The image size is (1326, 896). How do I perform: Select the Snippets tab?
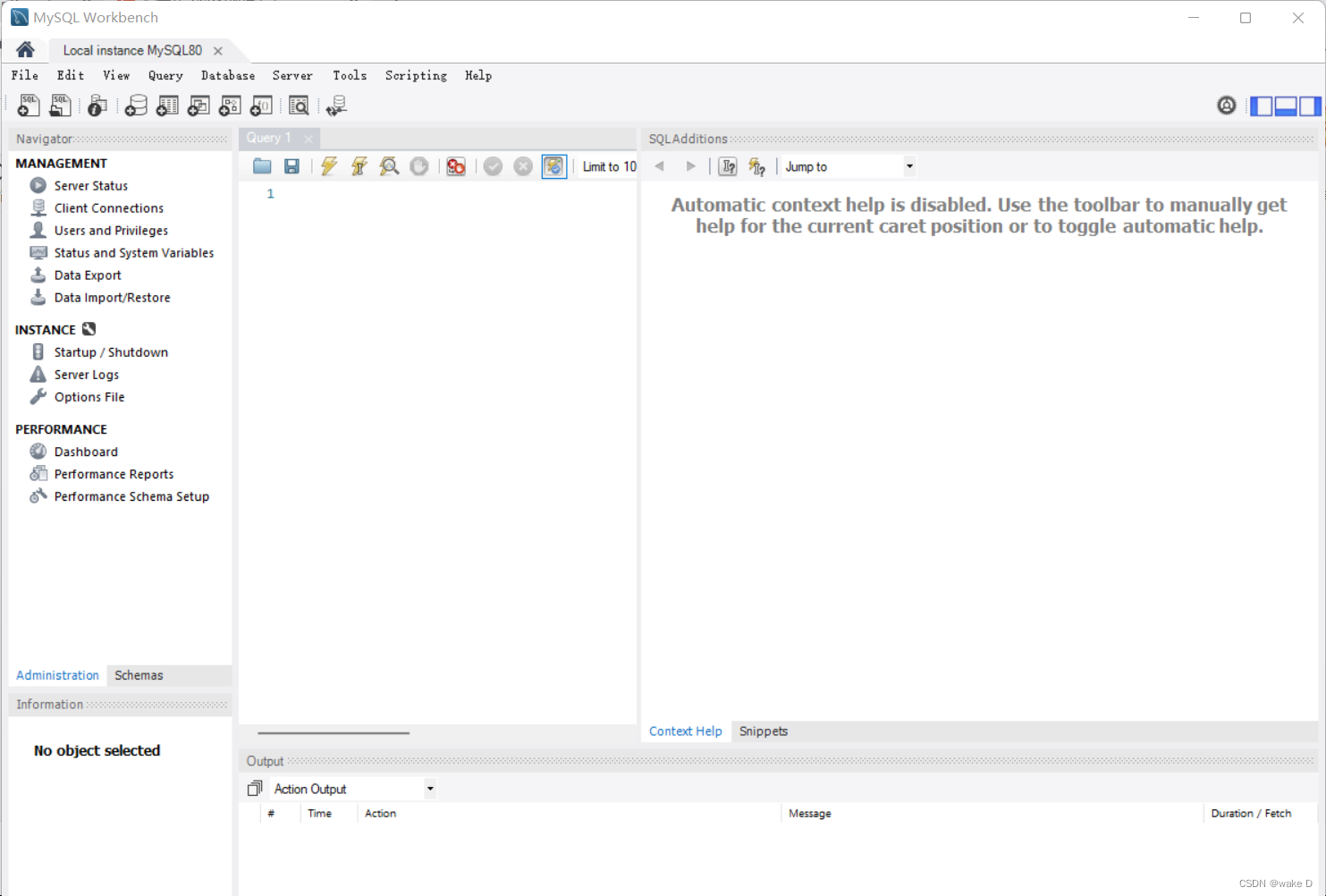point(764,731)
